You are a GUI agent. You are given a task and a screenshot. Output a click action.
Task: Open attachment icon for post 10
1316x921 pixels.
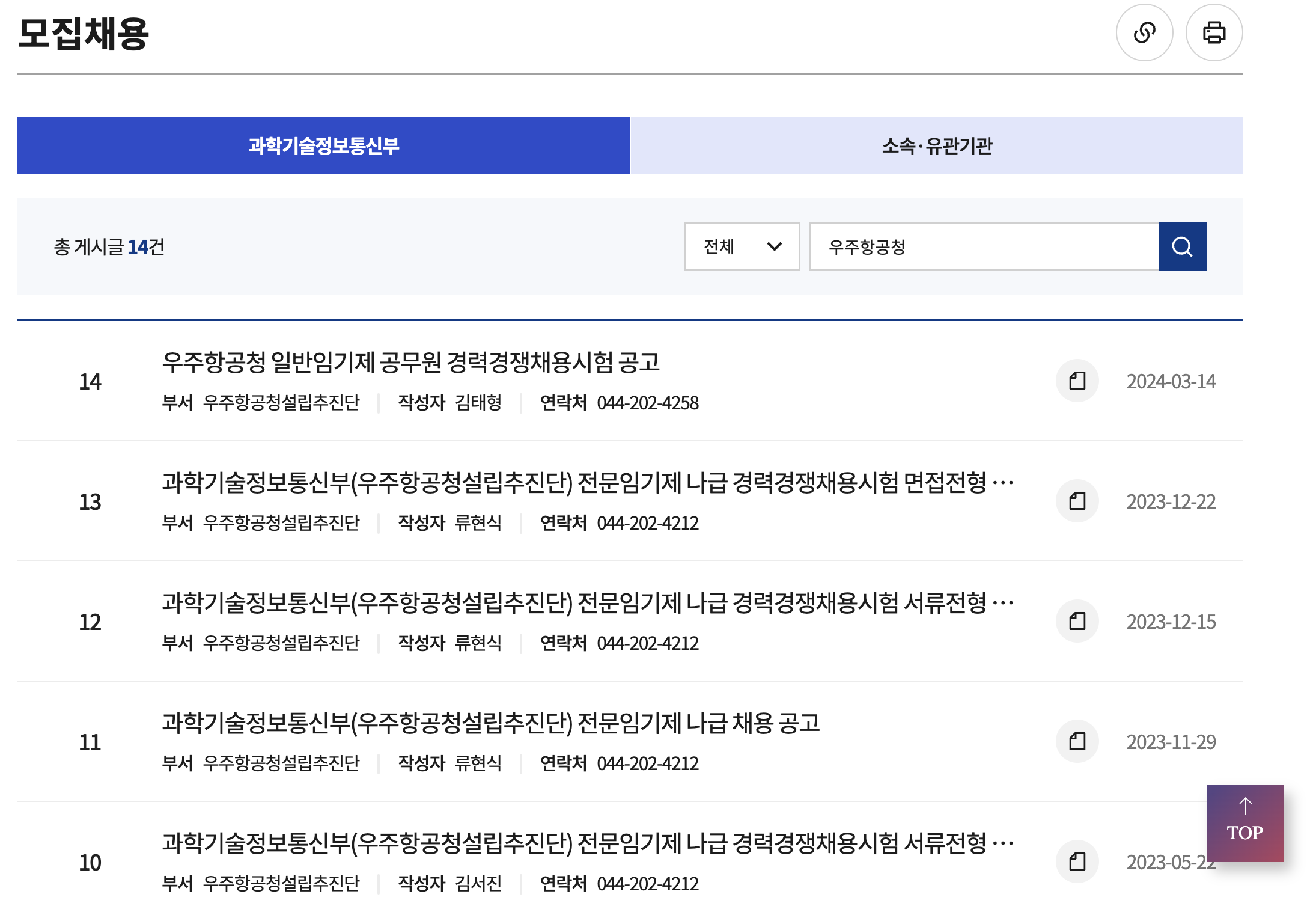coord(1077,861)
